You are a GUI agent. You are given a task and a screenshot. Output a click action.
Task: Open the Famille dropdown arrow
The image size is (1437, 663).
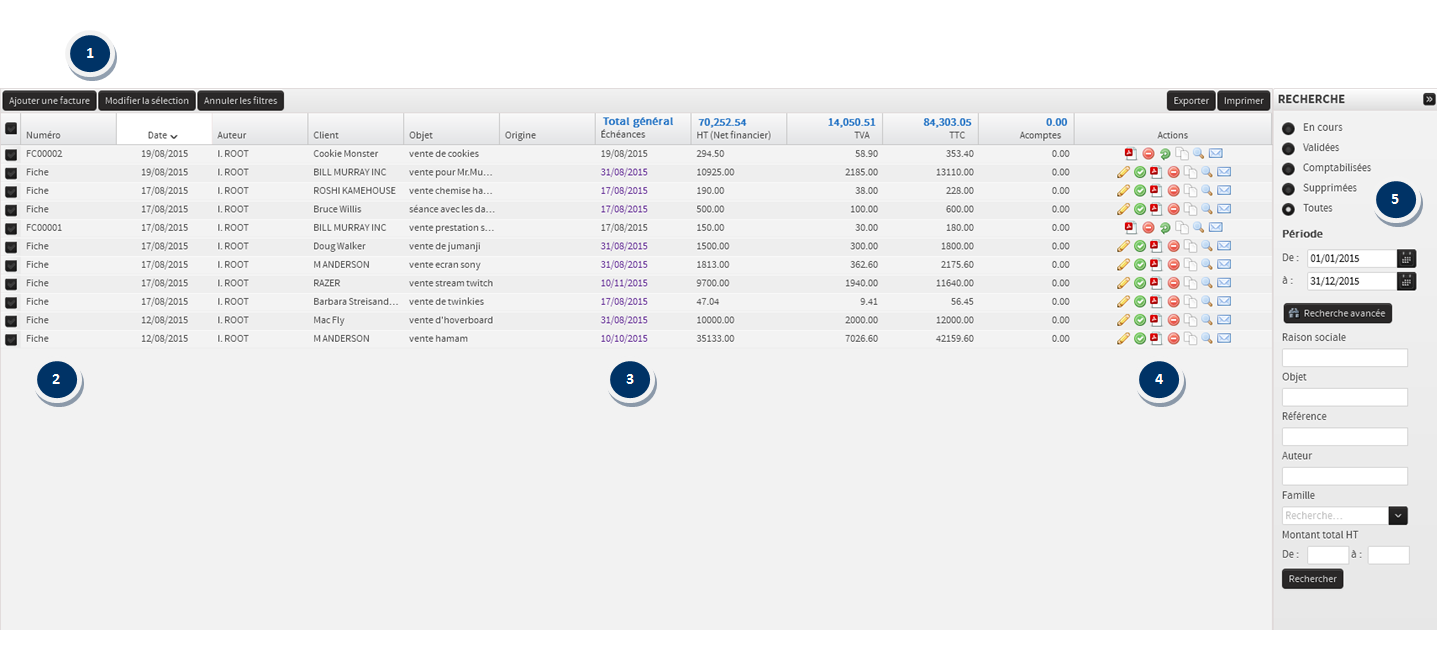(1398, 516)
